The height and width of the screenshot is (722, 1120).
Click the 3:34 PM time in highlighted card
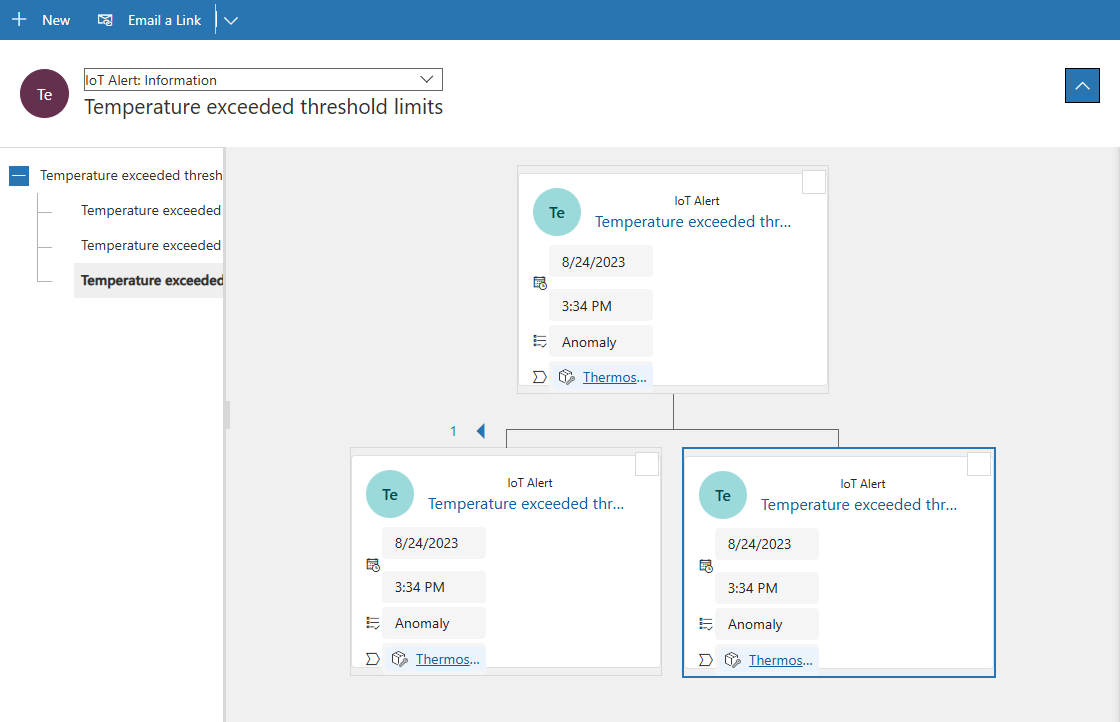tap(766, 588)
